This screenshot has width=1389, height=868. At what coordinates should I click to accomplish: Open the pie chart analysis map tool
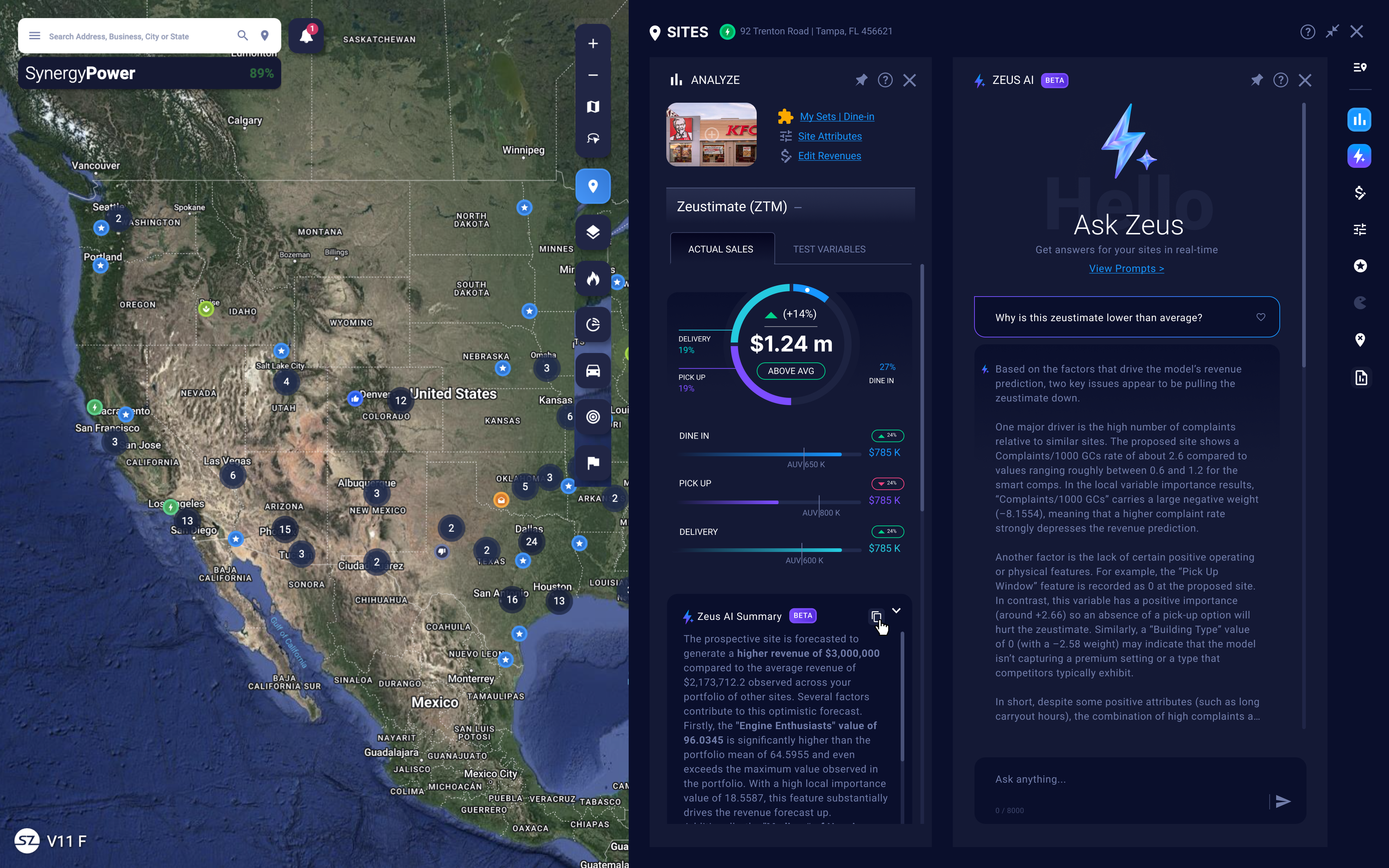(x=593, y=324)
